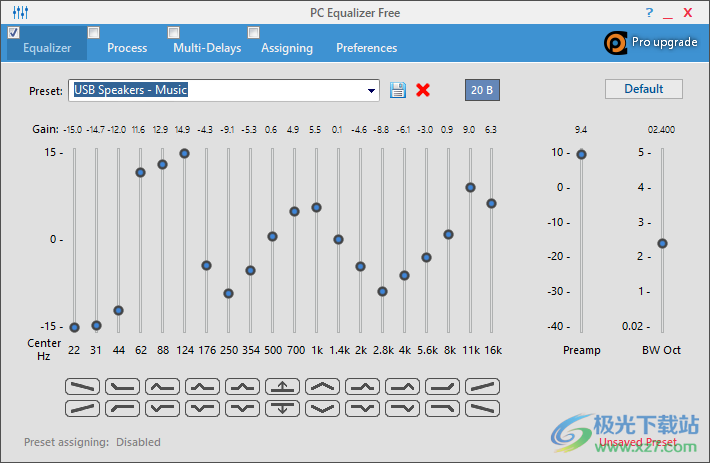Enable the Process checkbox

point(93,33)
